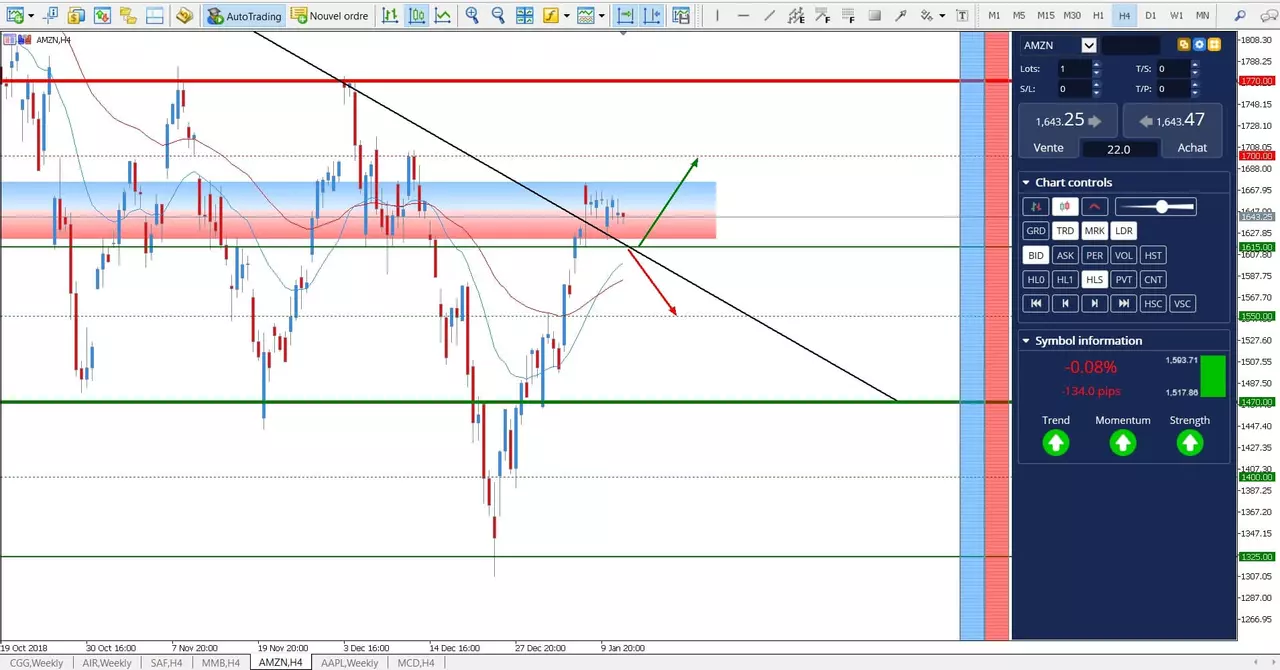Expand arrows objects dropdown arrow
This screenshot has height=670, width=1280.
tap(942, 16)
